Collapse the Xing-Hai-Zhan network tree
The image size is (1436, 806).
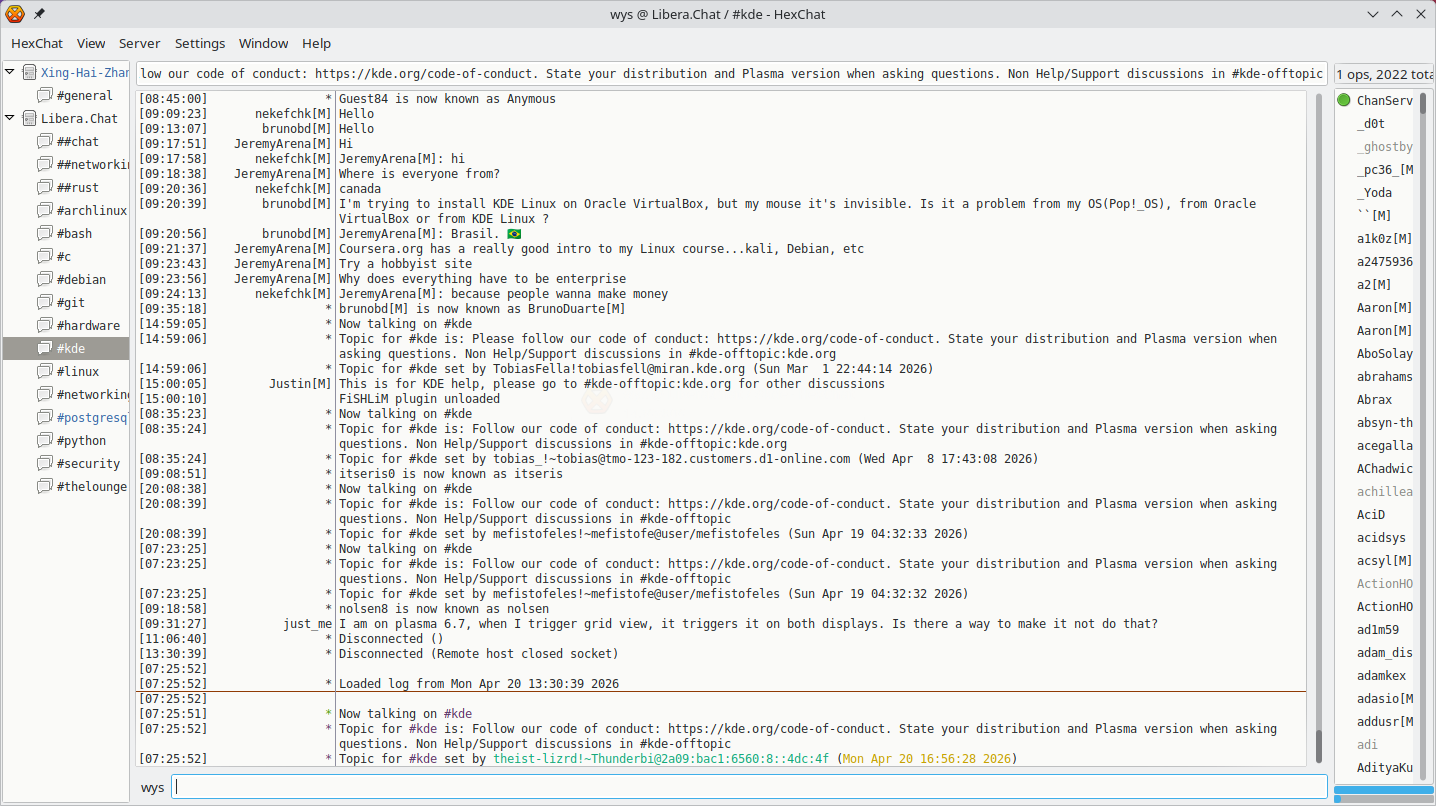tap(10, 72)
